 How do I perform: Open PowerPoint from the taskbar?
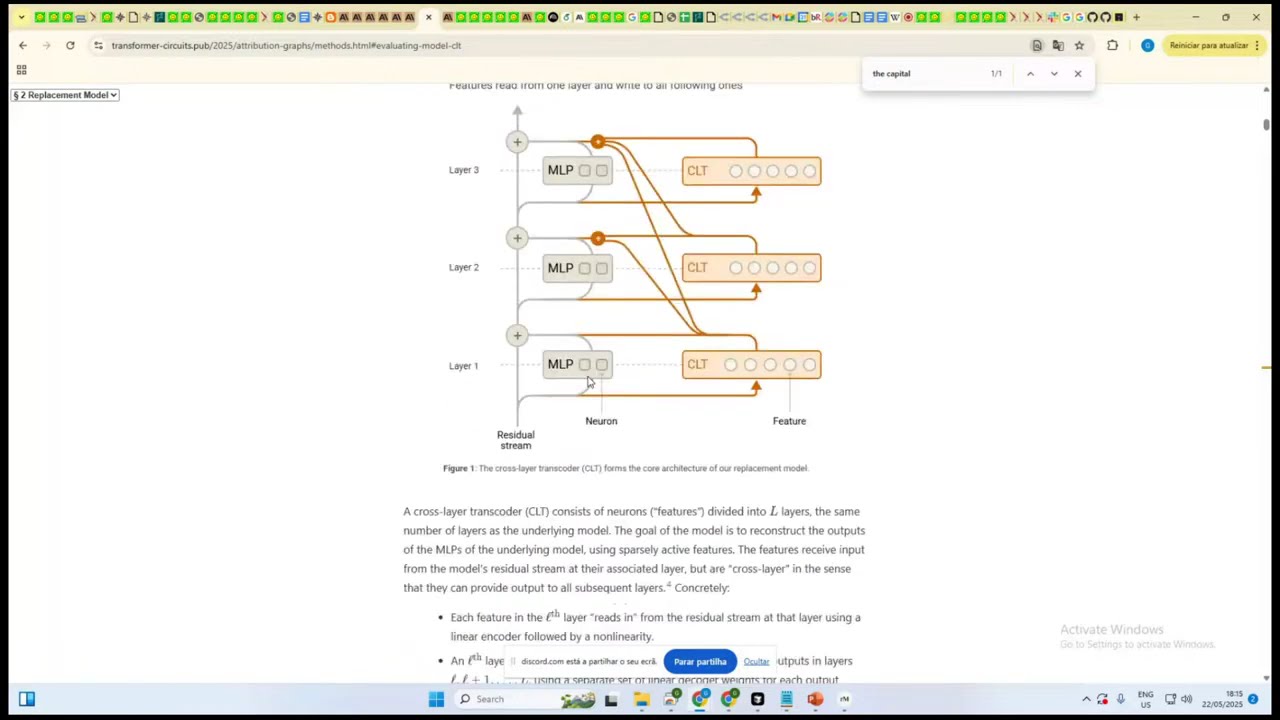coord(815,699)
